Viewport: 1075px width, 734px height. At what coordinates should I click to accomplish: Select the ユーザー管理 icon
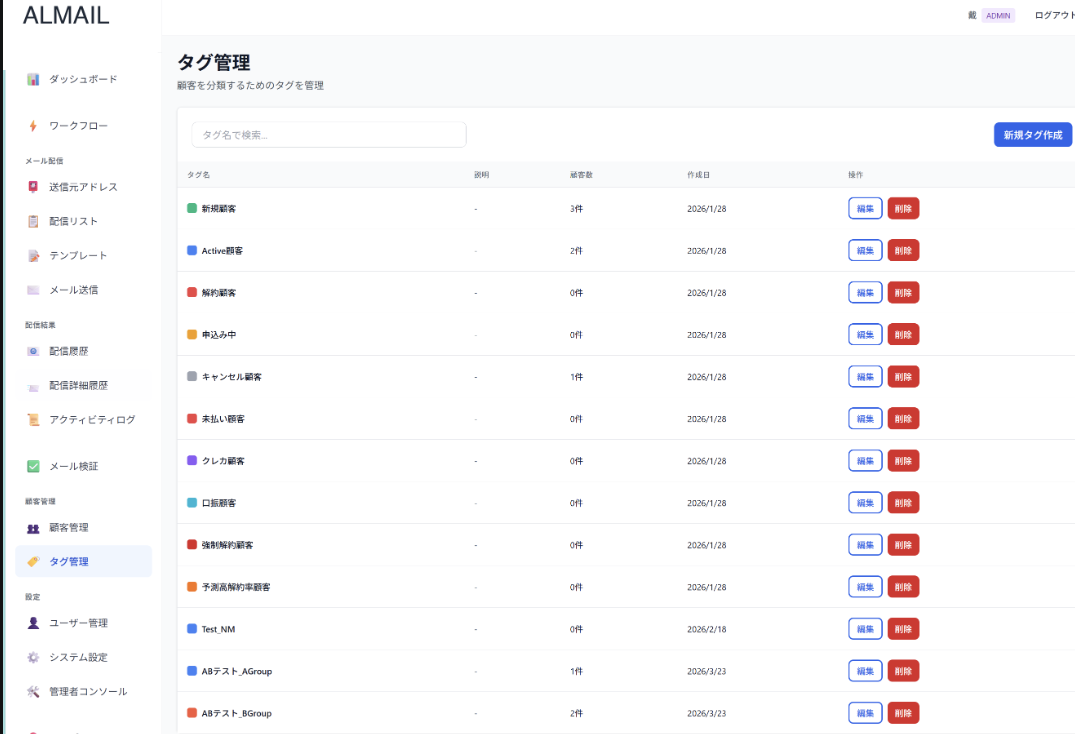point(34,622)
